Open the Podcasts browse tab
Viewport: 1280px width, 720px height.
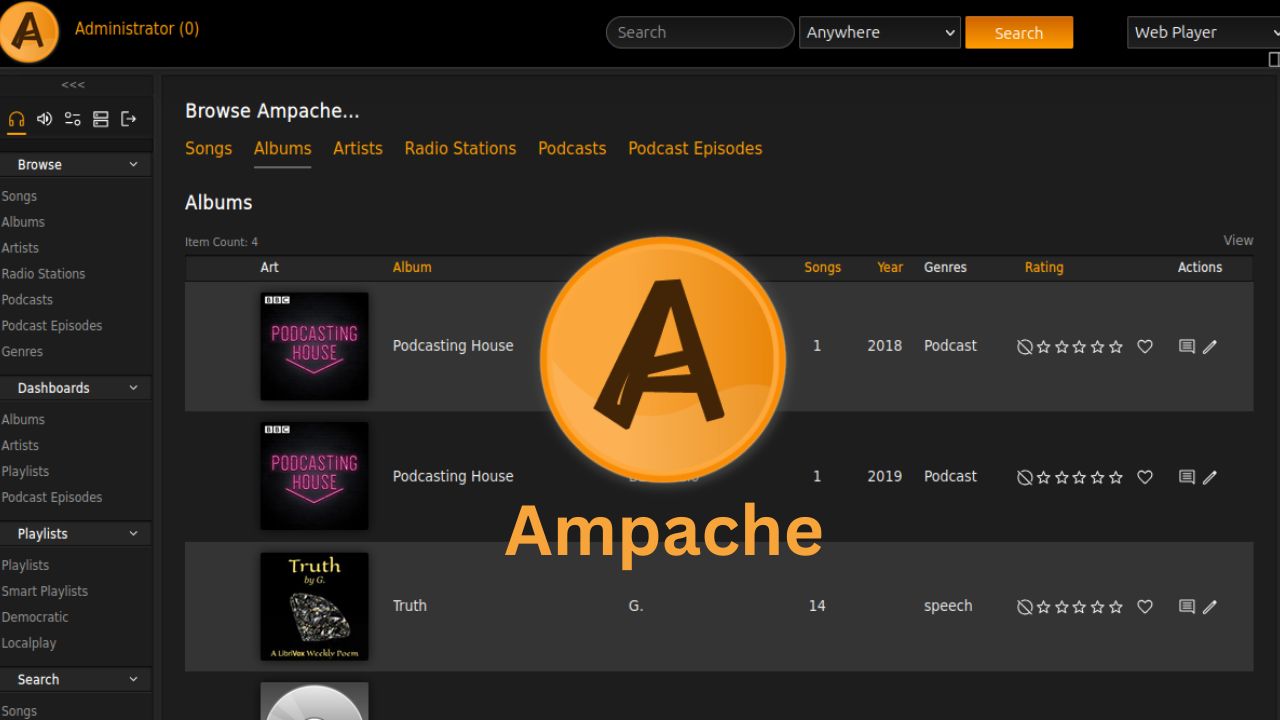coord(572,148)
